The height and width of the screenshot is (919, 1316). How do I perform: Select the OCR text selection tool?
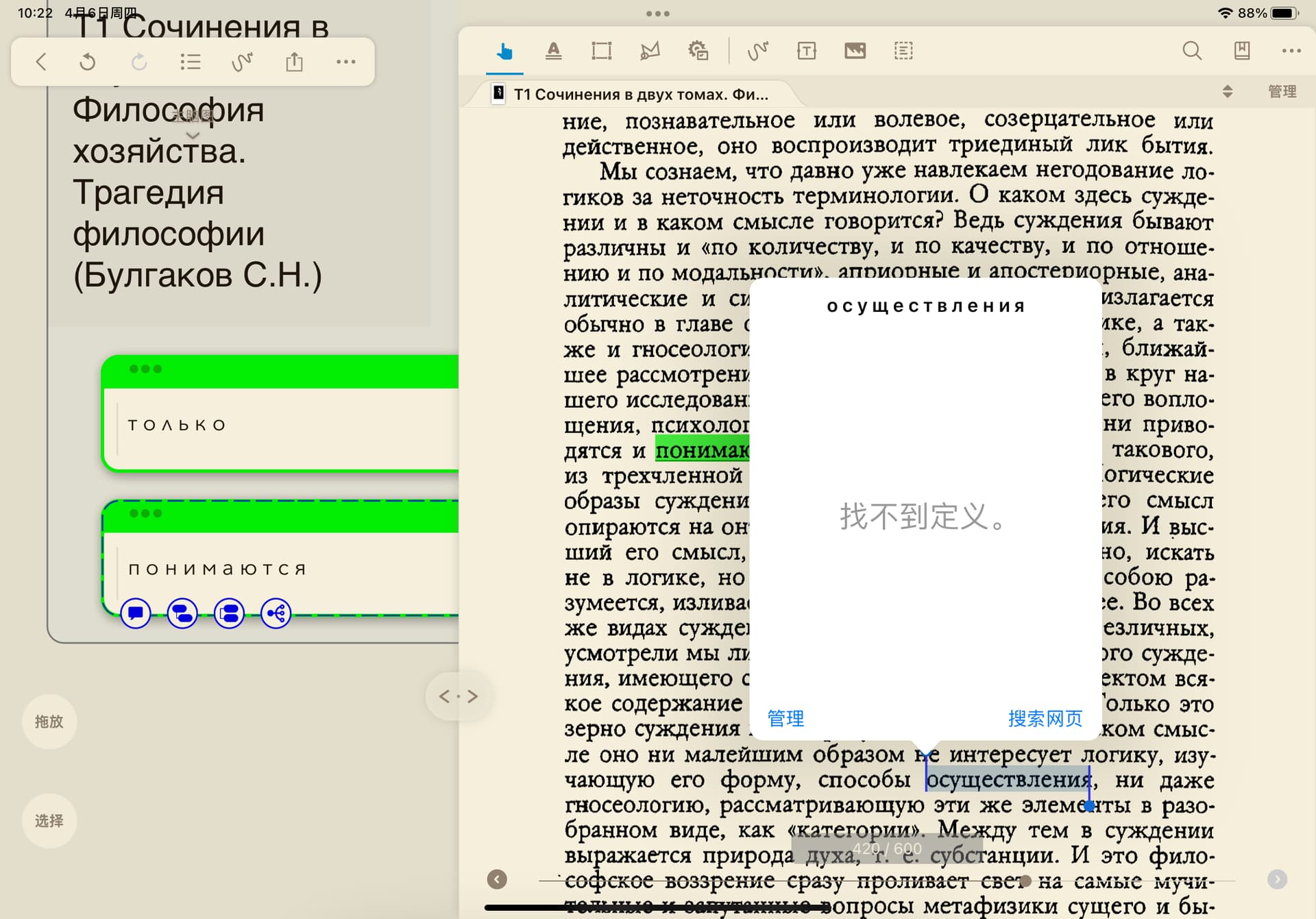(903, 51)
